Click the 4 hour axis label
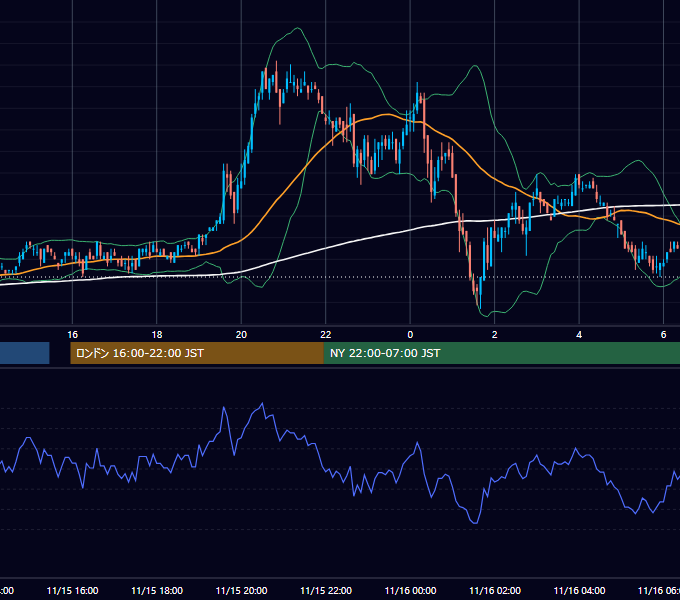The height and width of the screenshot is (600, 680). pyautogui.click(x=579, y=335)
